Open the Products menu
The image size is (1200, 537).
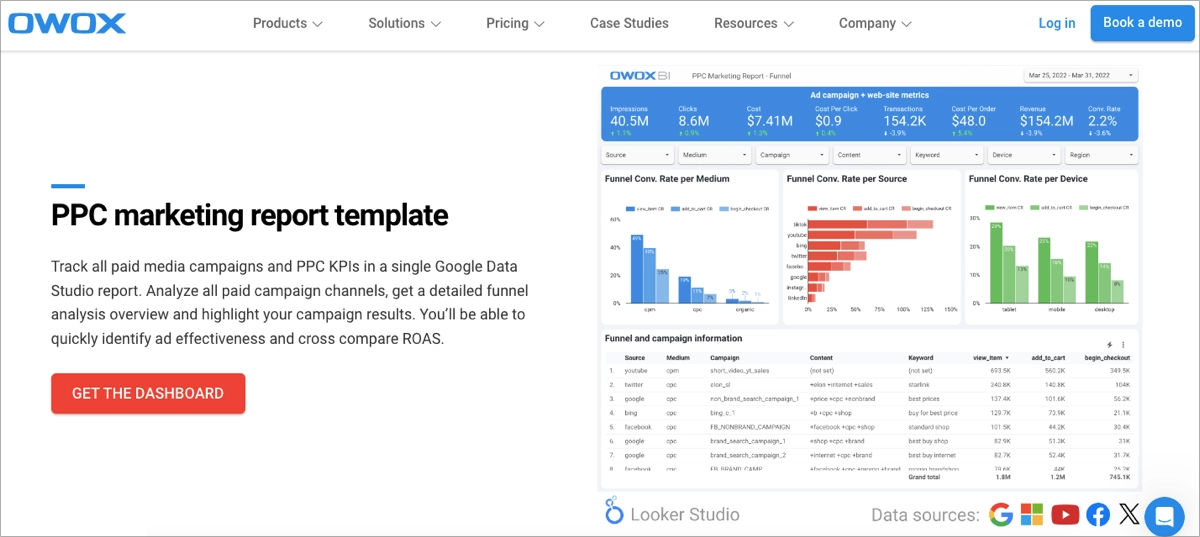(288, 23)
